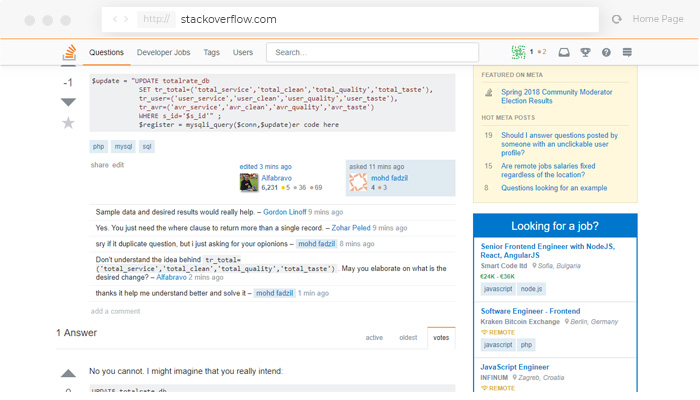Screen dimensions: 700x400
Task: Open Senior Frontend Engineer job listing
Action: (548, 250)
